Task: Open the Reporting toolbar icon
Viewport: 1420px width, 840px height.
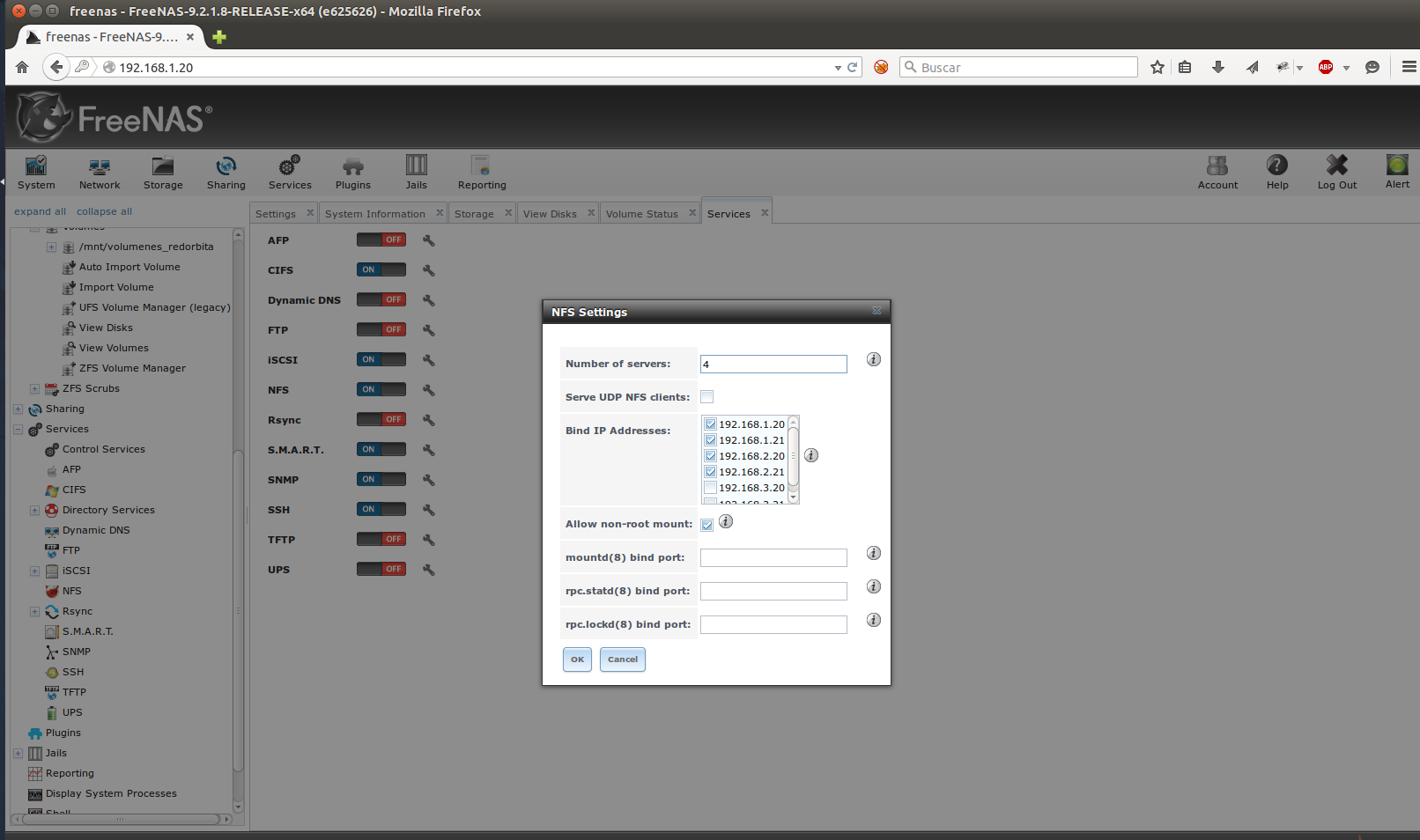Action: tap(481, 172)
